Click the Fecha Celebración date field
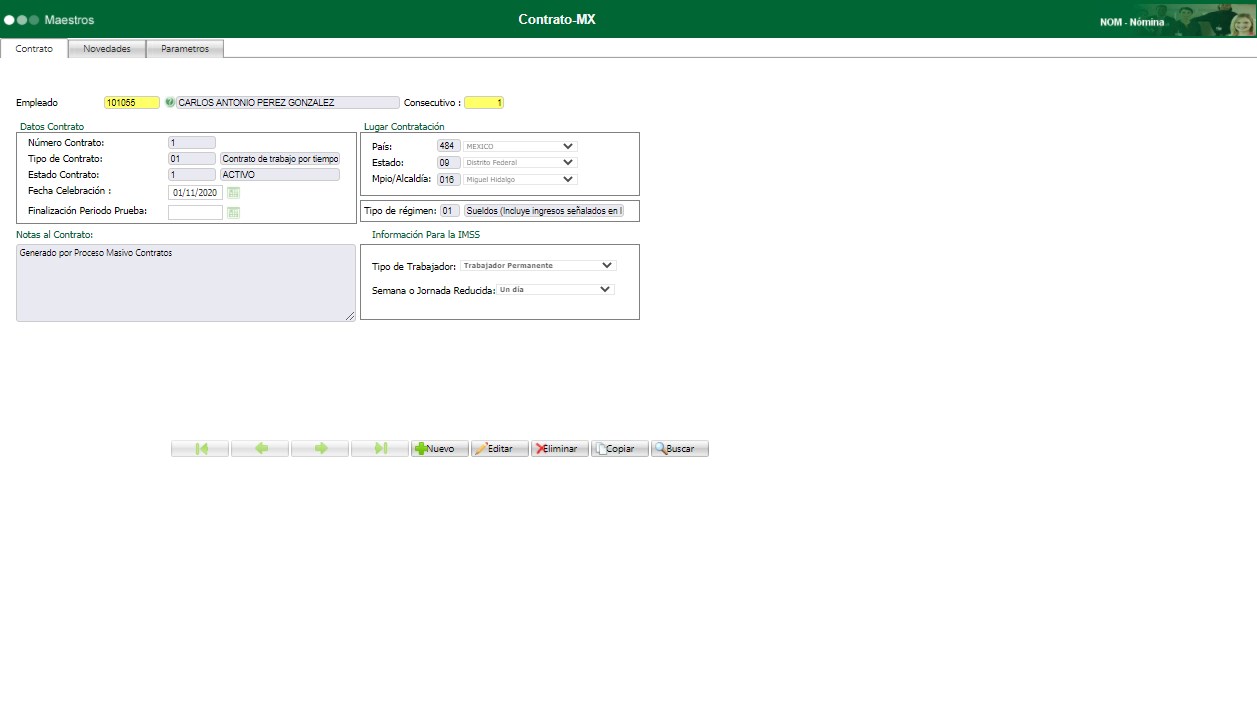Image resolution: width=1257 pixels, height=704 pixels. [195, 193]
